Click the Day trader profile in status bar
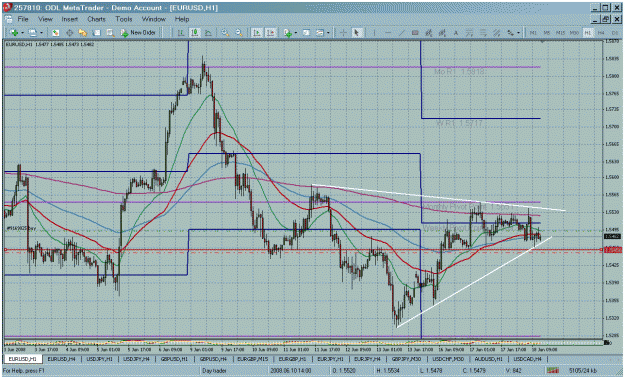Viewport: 625px width, 377px height. (214, 371)
